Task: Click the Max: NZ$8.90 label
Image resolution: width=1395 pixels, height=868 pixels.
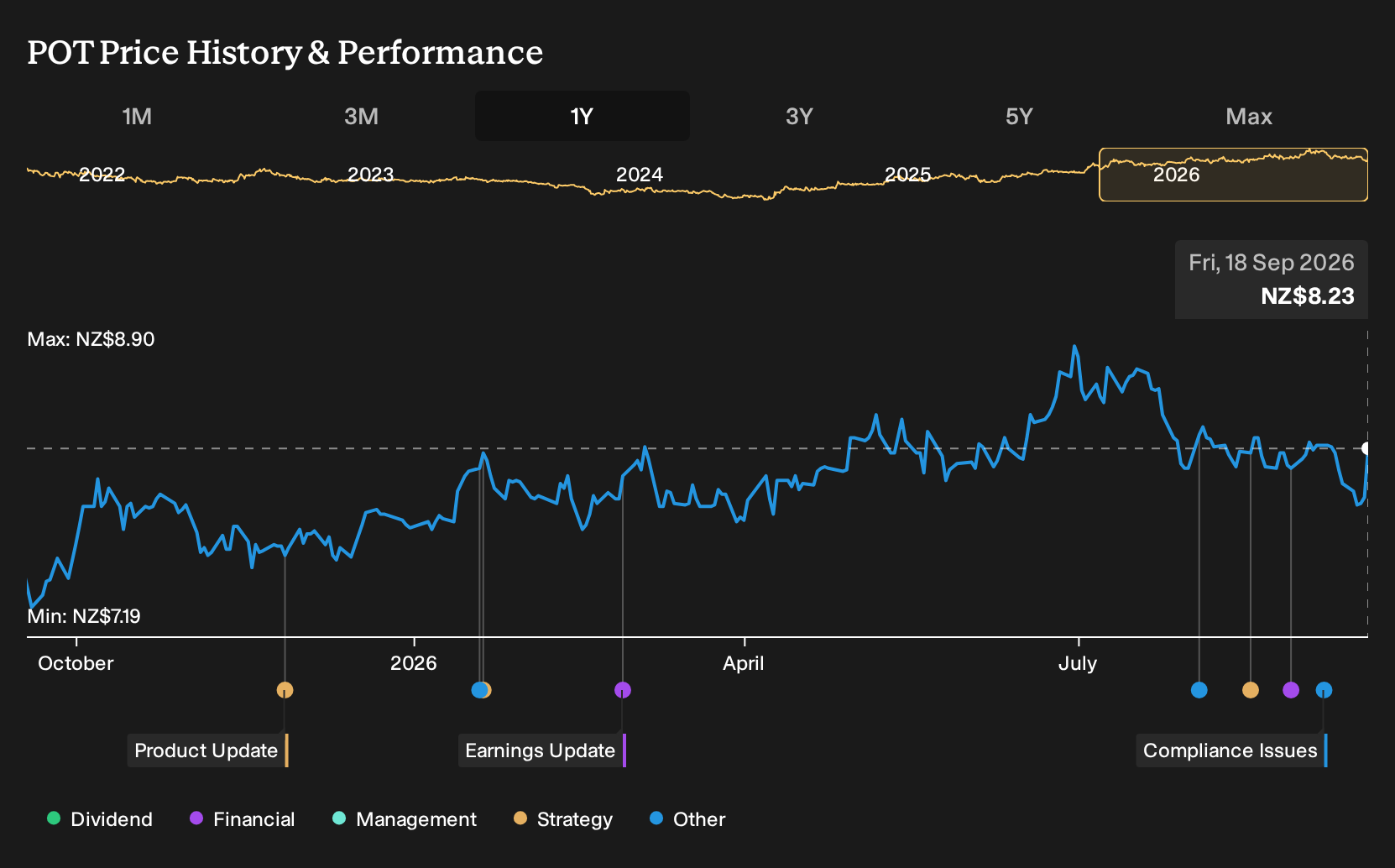Action: [91, 339]
